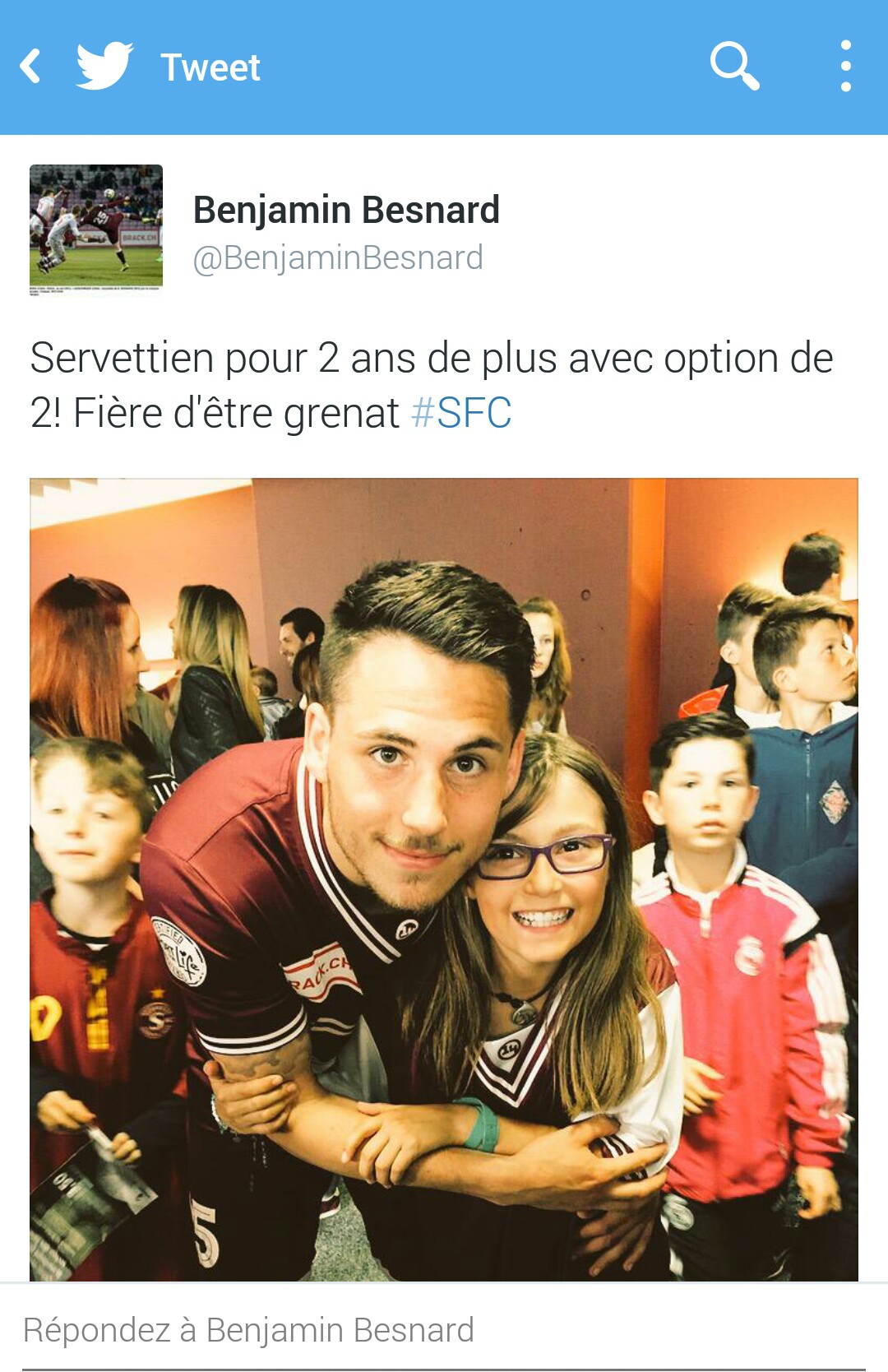Open the attached tweet photo
888x1372 pixels.
(444, 879)
